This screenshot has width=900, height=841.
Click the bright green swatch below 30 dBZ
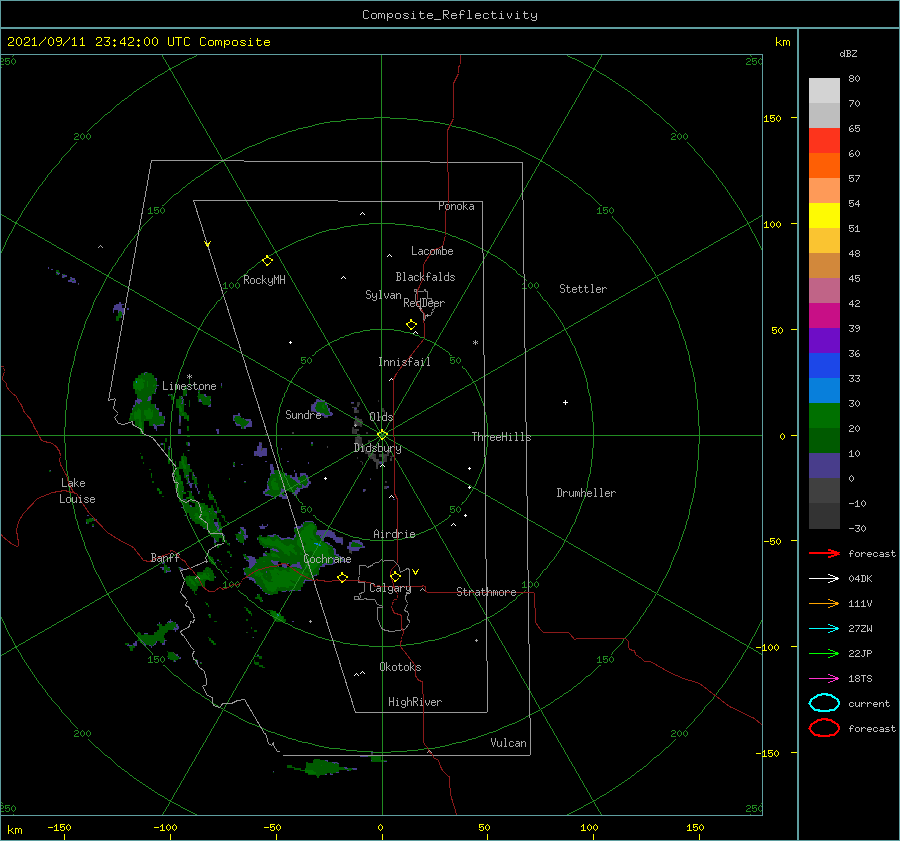824,416
